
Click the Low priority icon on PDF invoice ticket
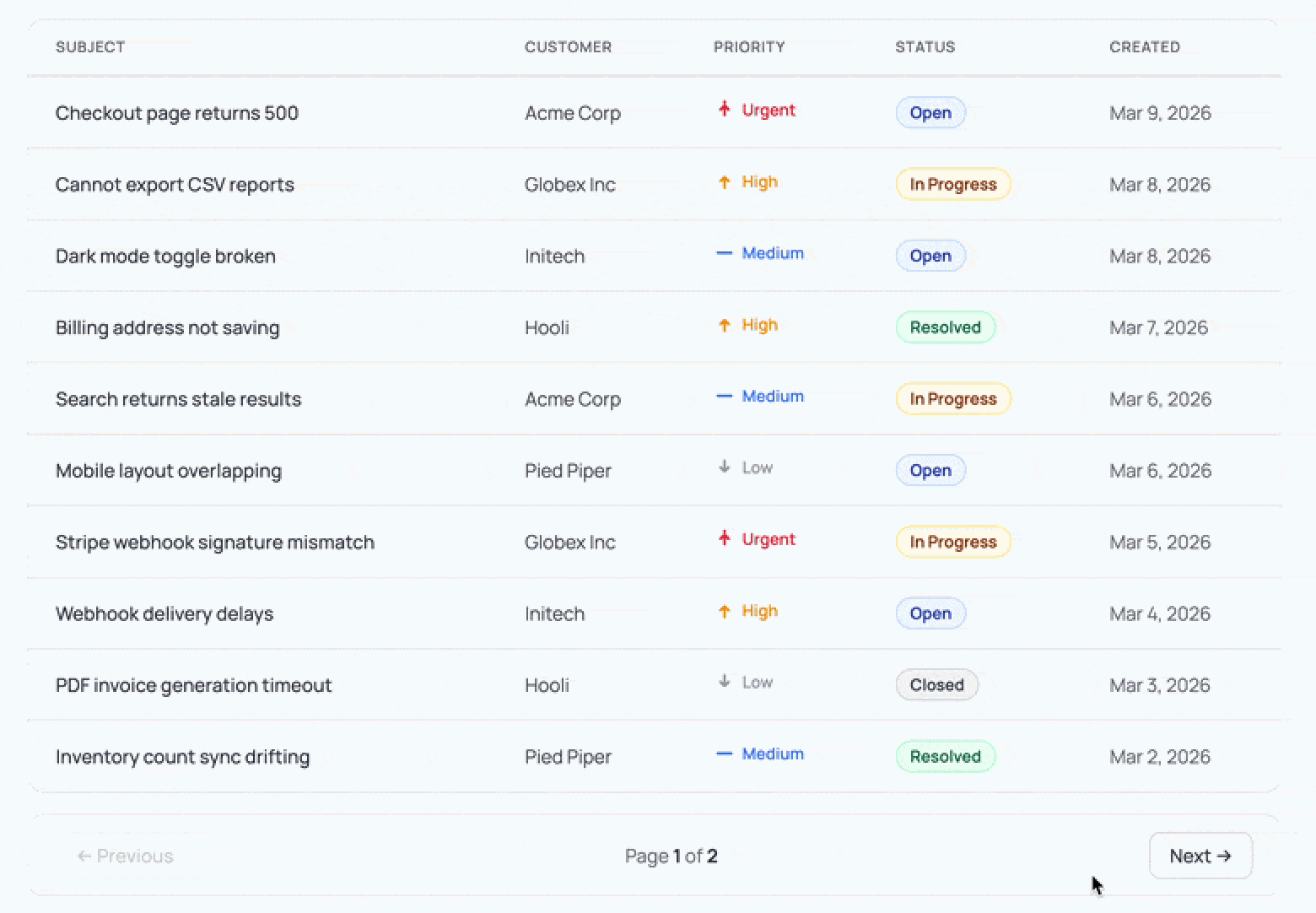pos(724,682)
